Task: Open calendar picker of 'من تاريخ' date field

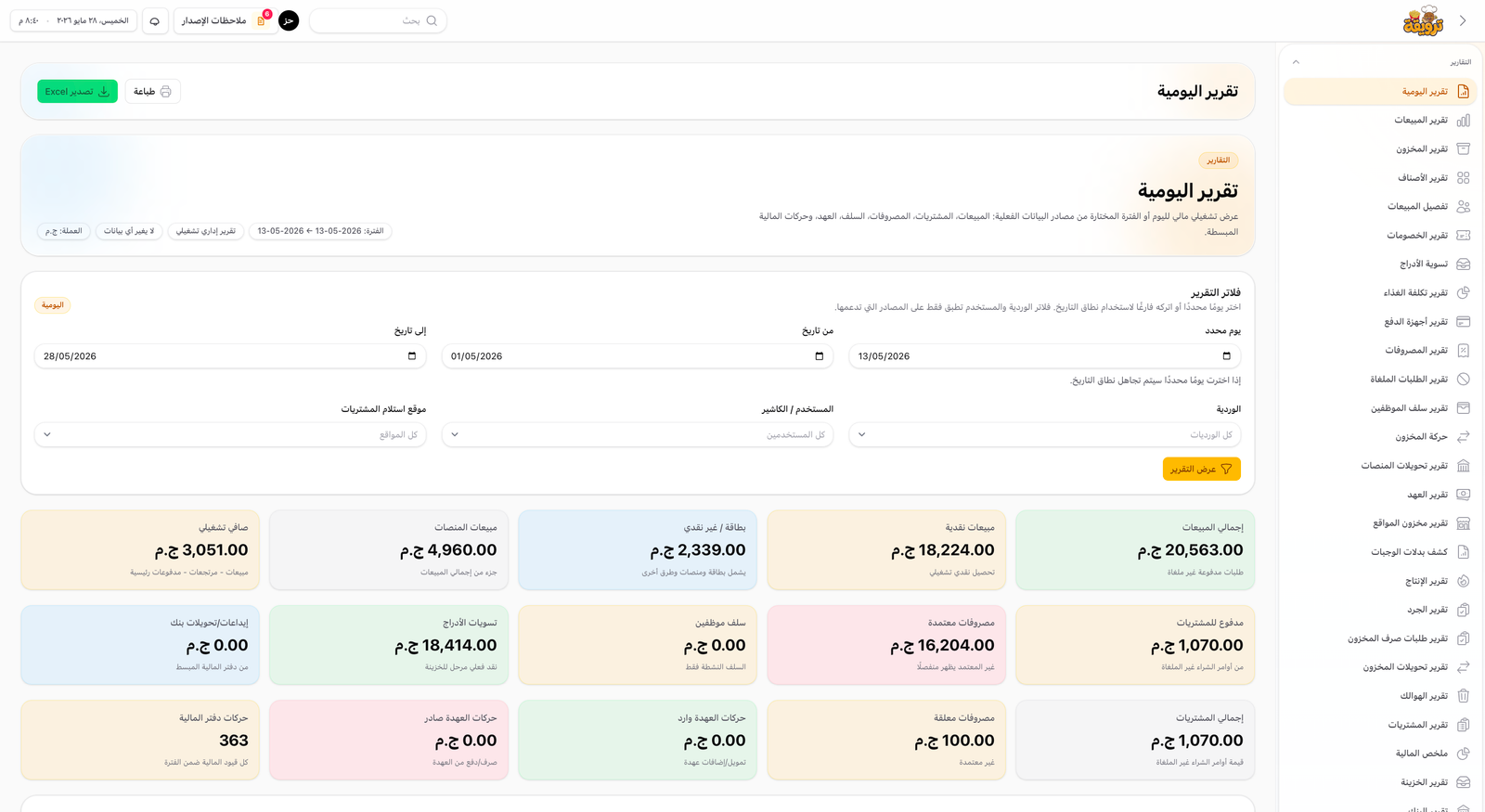Action: click(x=819, y=355)
